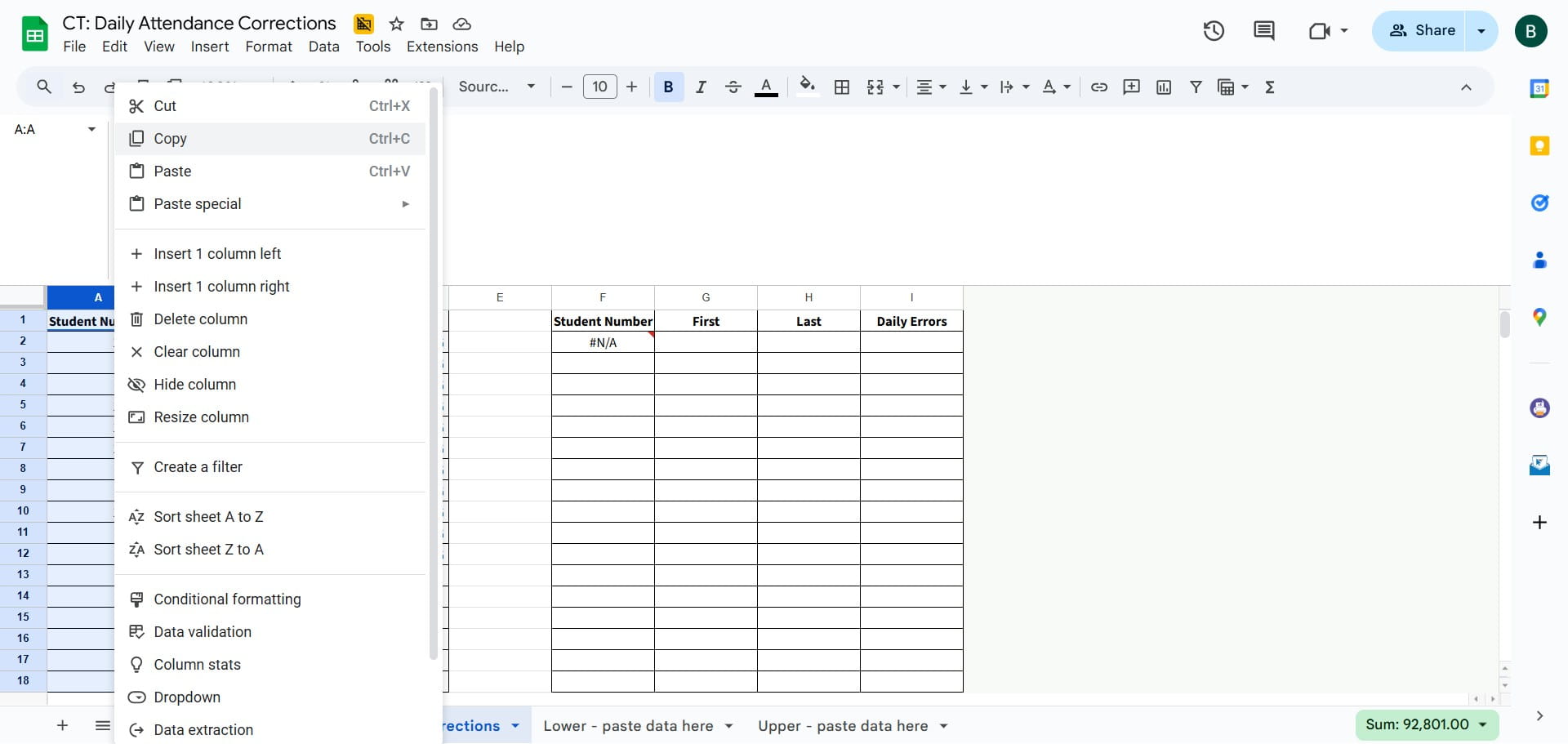This screenshot has width=1568, height=744.
Task: Expand the Share options arrow
Action: 1481,31
